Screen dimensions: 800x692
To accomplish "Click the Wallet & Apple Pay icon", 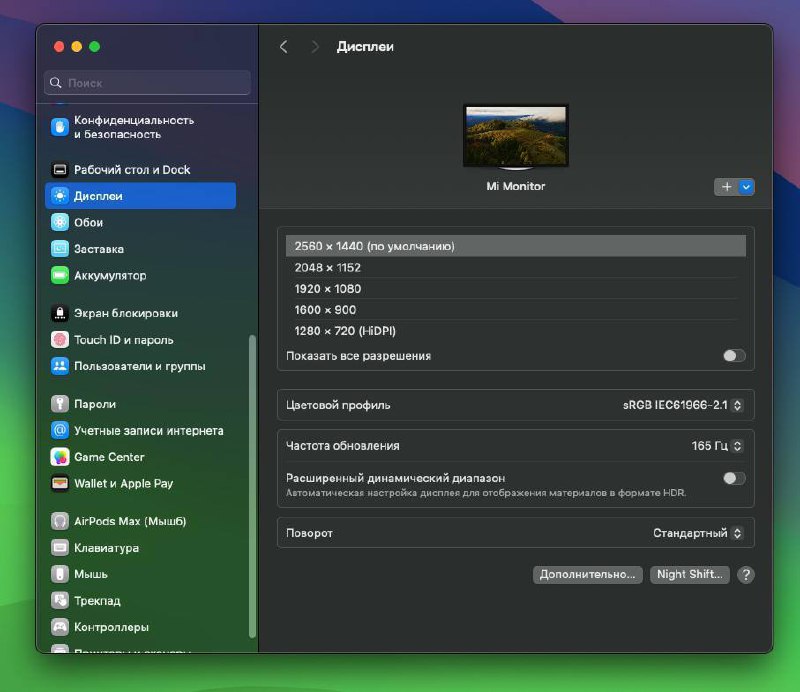I will point(60,483).
